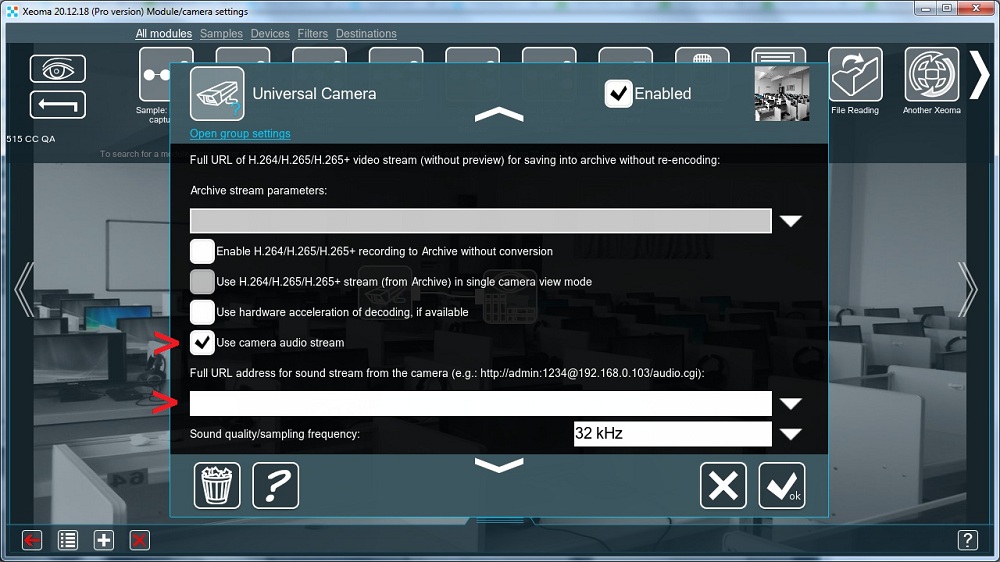Minimize the Xeoma window

[925, 8]
